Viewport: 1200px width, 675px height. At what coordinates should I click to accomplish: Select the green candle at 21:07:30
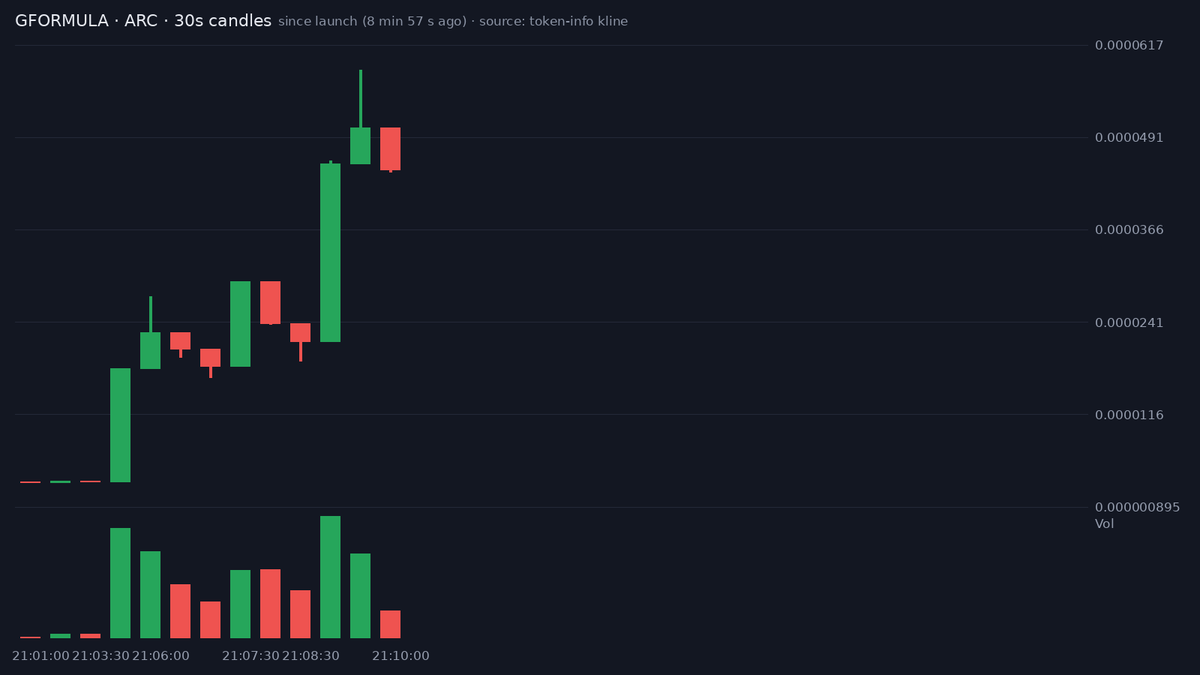(x=240, y=324)
